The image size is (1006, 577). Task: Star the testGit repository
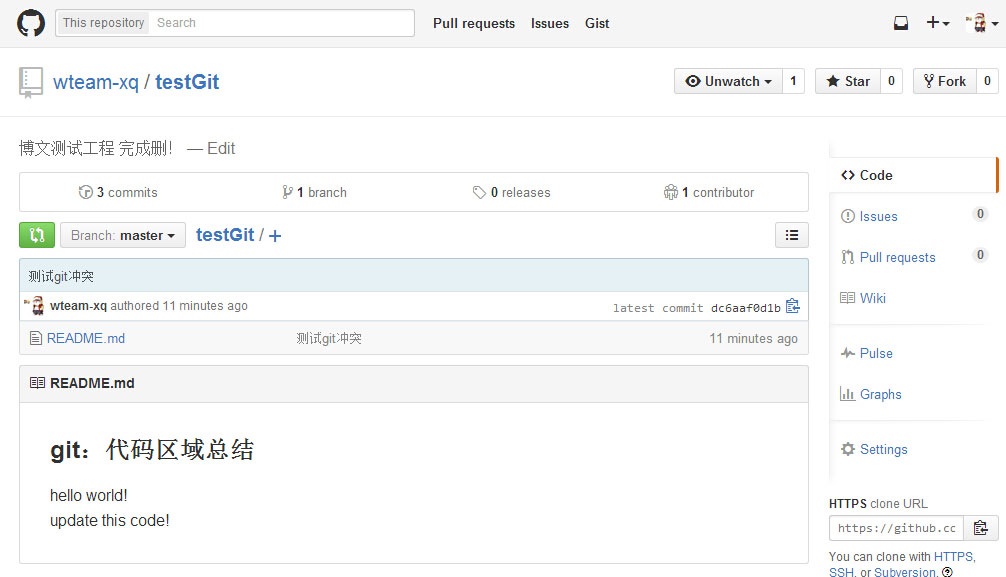click(x=848, y=81)
